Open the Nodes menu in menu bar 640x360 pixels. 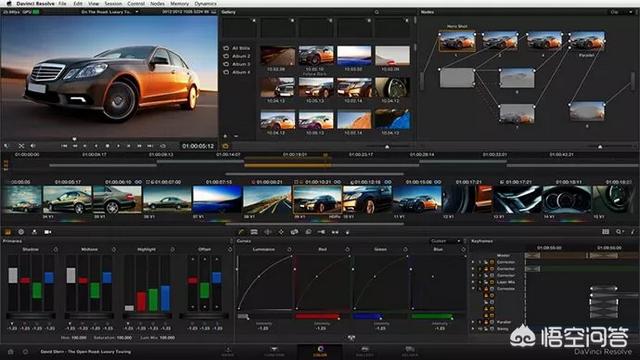coord(158,3)
